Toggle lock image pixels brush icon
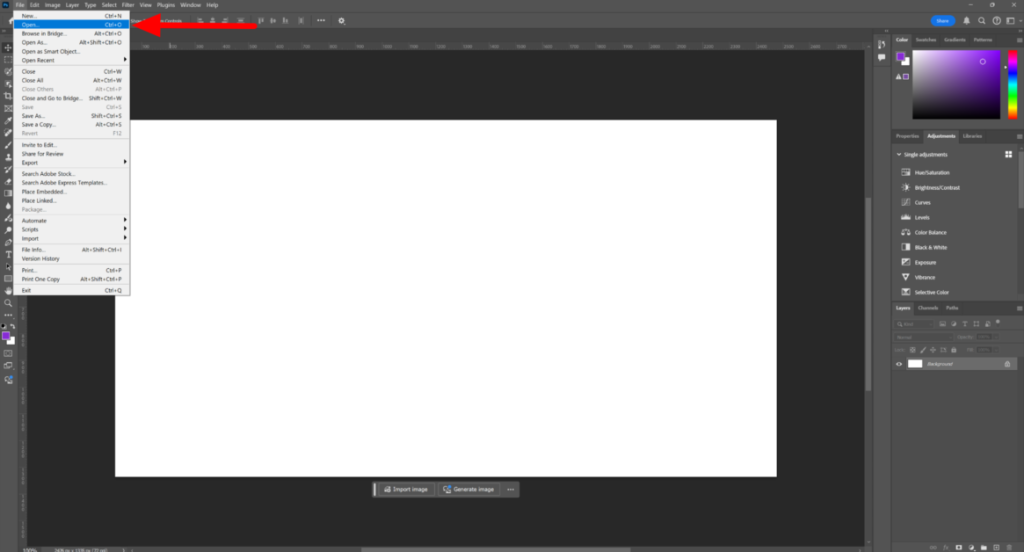The height and width of the screenshot is (552, 1024). (x=923, y=350)
